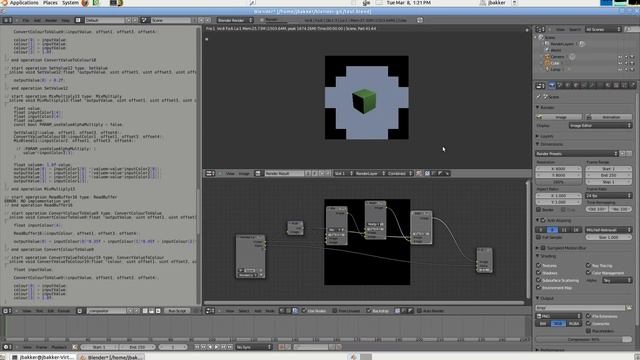640x360 pixels.
Task: Open the System menu in the top panel
Action: pyautogui.click(x=70, y=3)
